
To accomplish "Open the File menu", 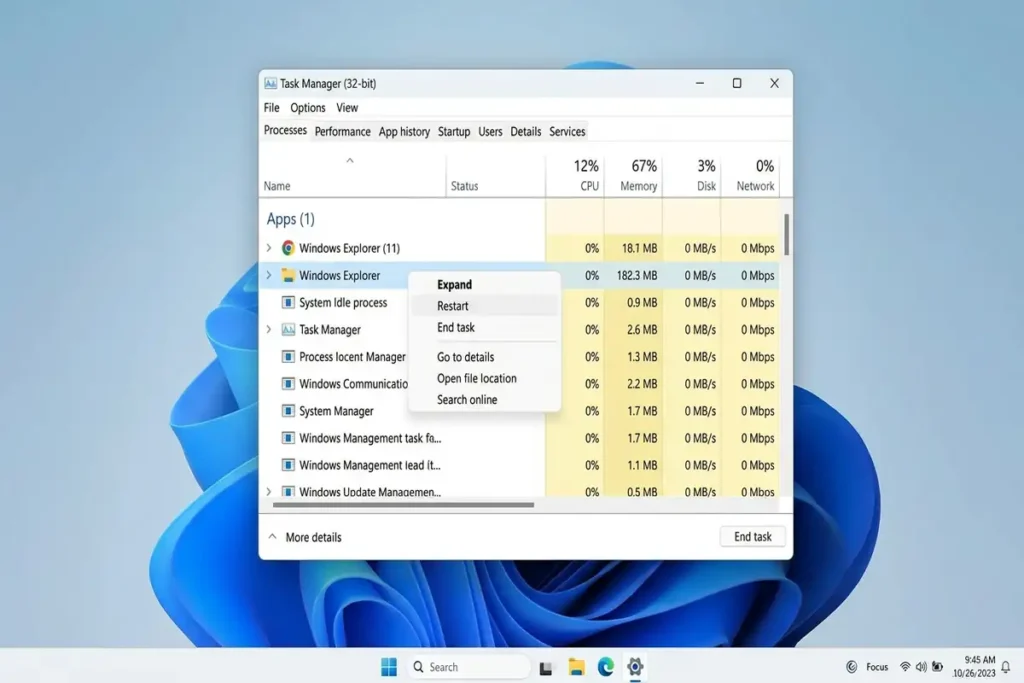I will pos(272,108).
